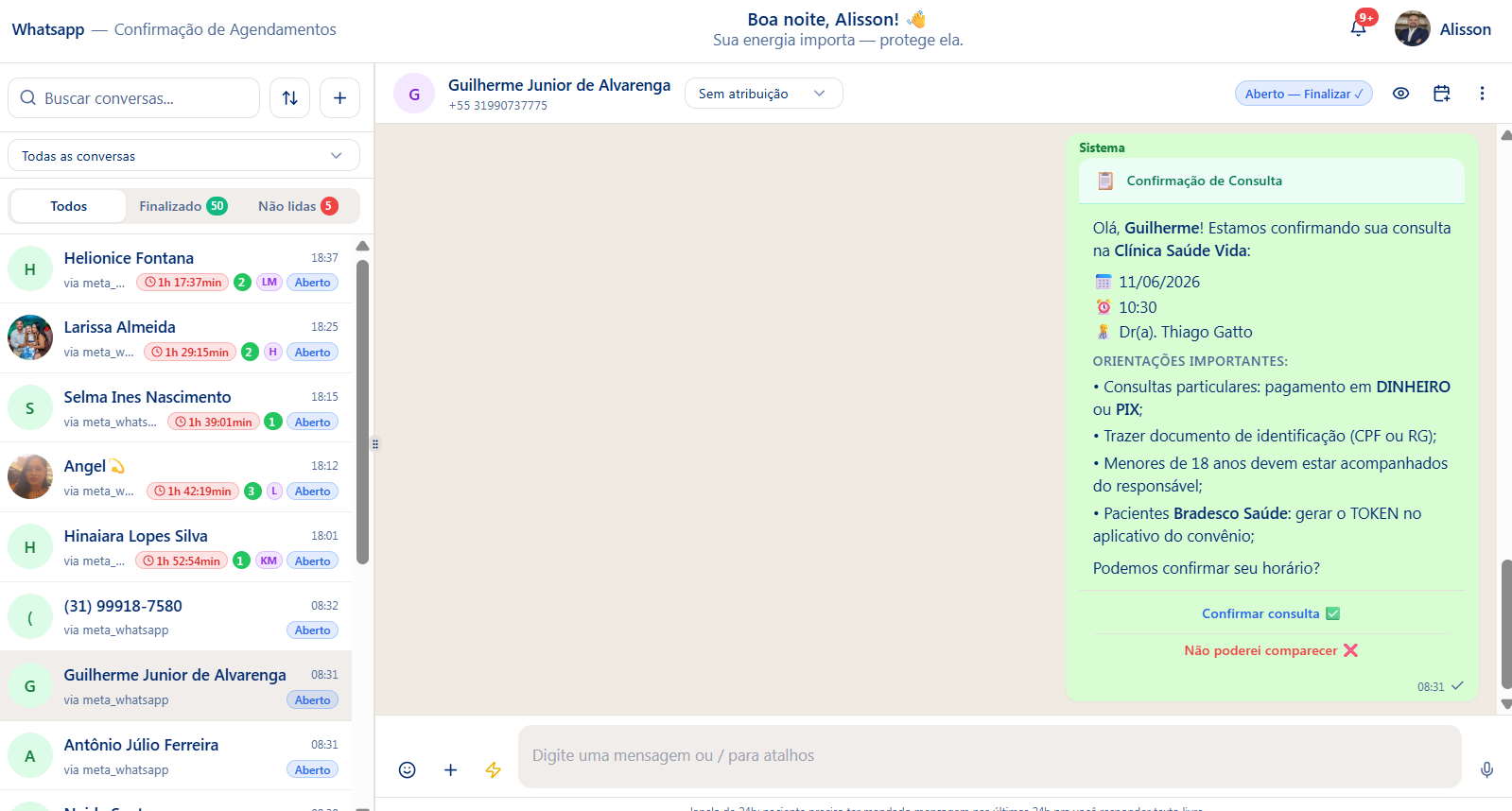This screenshot has width=1512, height=811.
Task: Click Guilherme's avatar in the chat header
Action: point(414,94)
